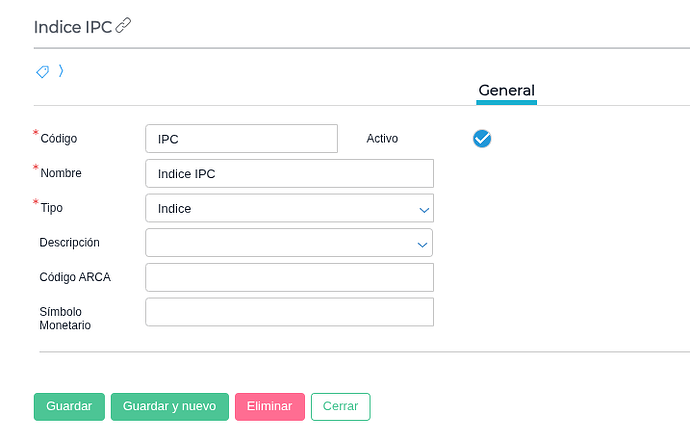Focus the Nombre text field
This screenshot has height=440, width=690.
tap(289, 173)
